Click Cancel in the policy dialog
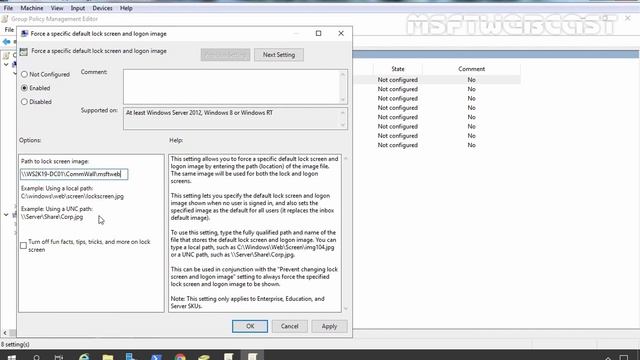 click(289, 326)
